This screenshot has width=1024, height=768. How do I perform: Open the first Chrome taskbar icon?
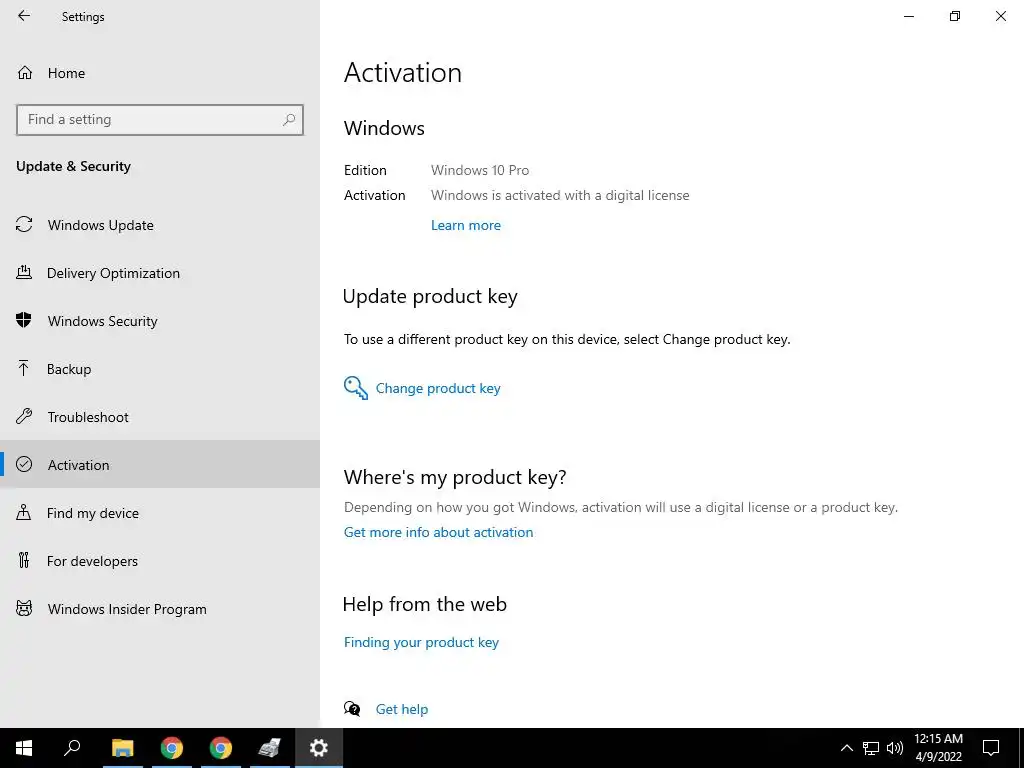coord(172,748)
